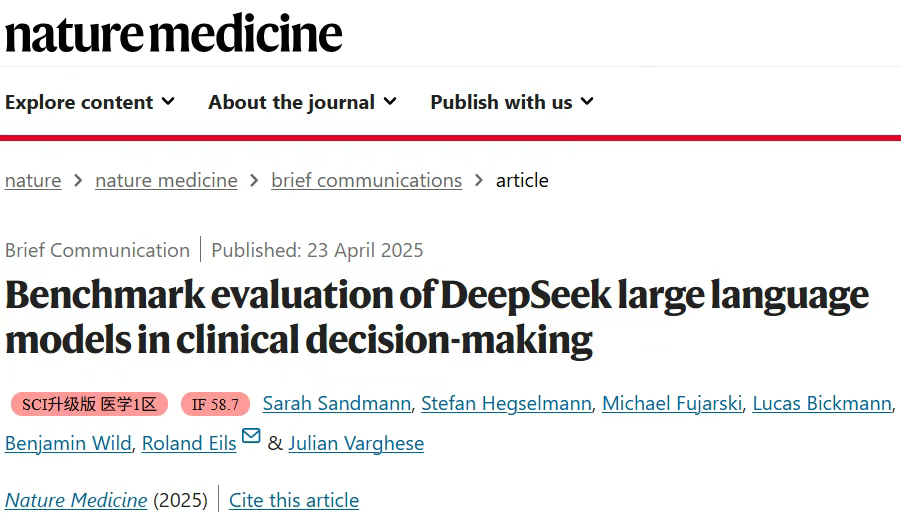Expand the About the journal chevron

(x=390, y=102)
